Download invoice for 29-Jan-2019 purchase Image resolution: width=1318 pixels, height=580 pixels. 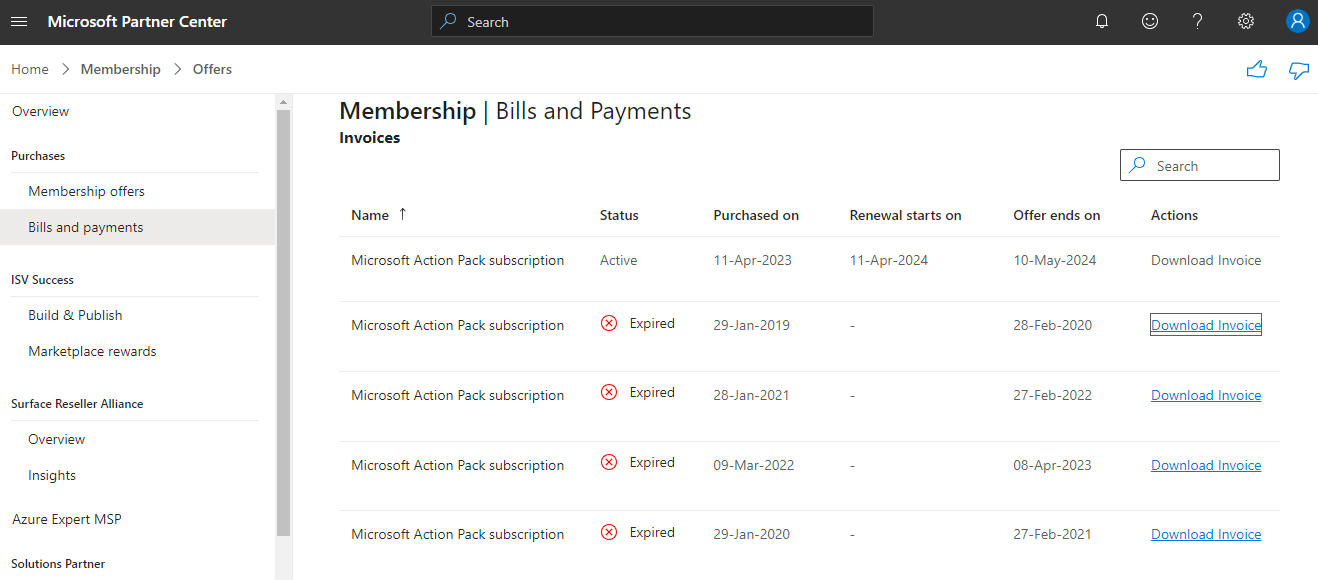point(1206,325)
